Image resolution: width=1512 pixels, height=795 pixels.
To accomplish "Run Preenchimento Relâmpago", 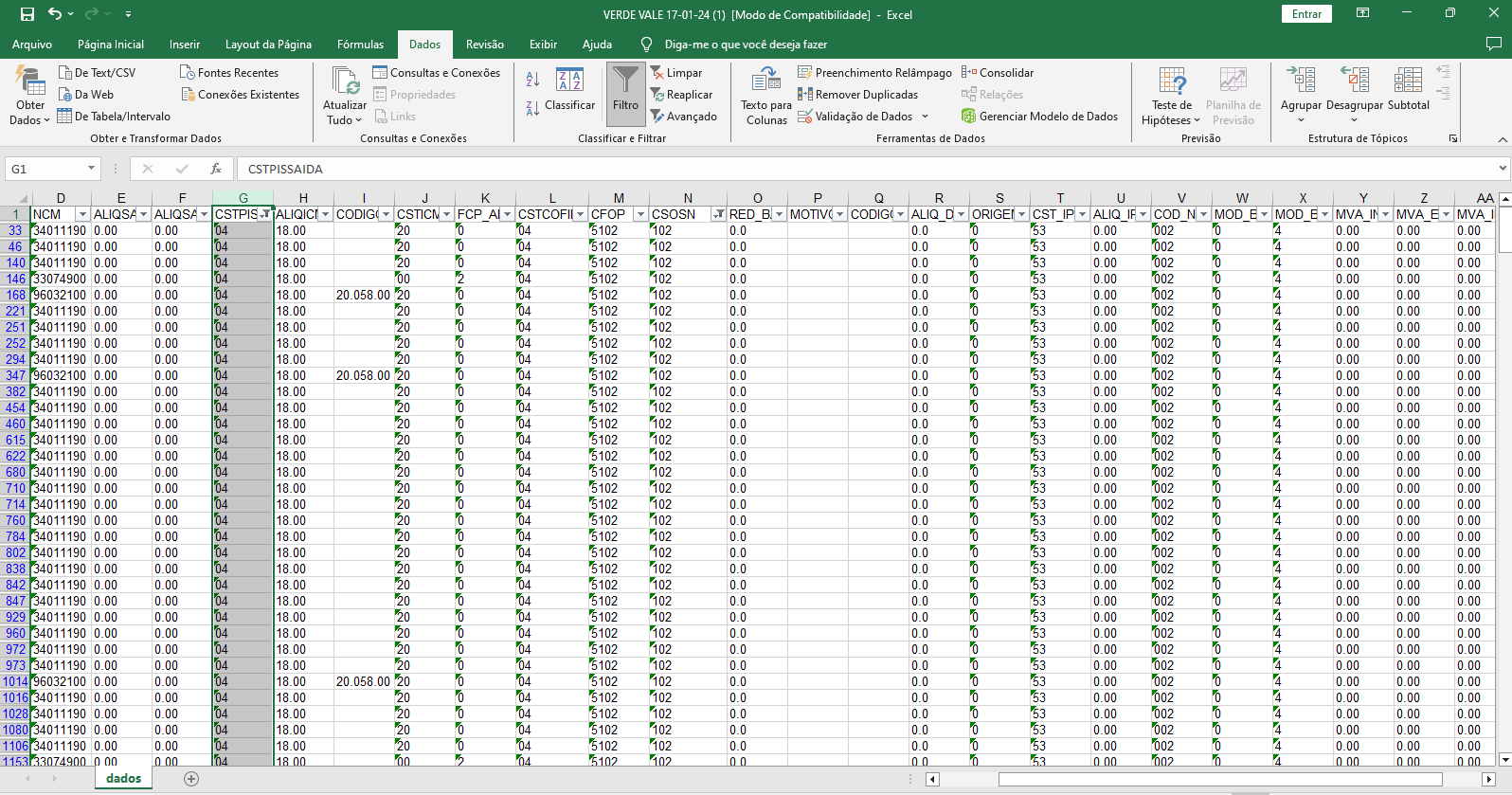I will point(874,73).
